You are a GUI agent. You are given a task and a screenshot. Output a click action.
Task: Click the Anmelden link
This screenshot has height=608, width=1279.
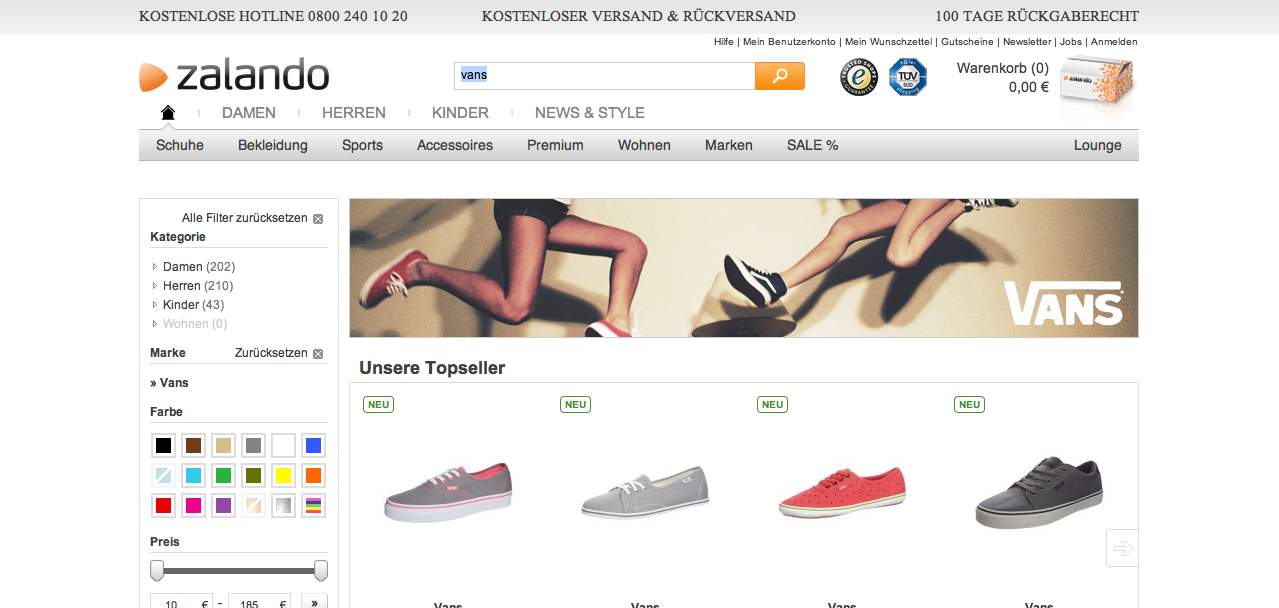(1114, 42)
